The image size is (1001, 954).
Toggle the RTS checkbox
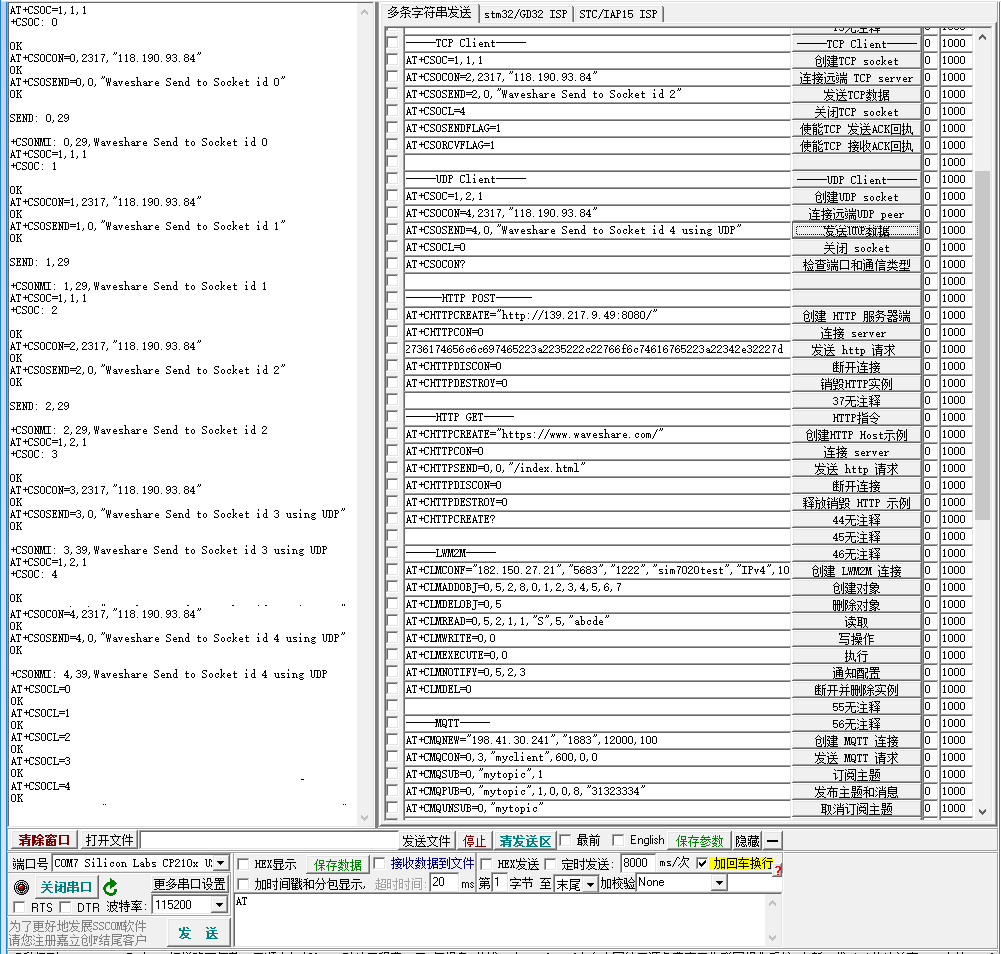(x=19, y=907)
